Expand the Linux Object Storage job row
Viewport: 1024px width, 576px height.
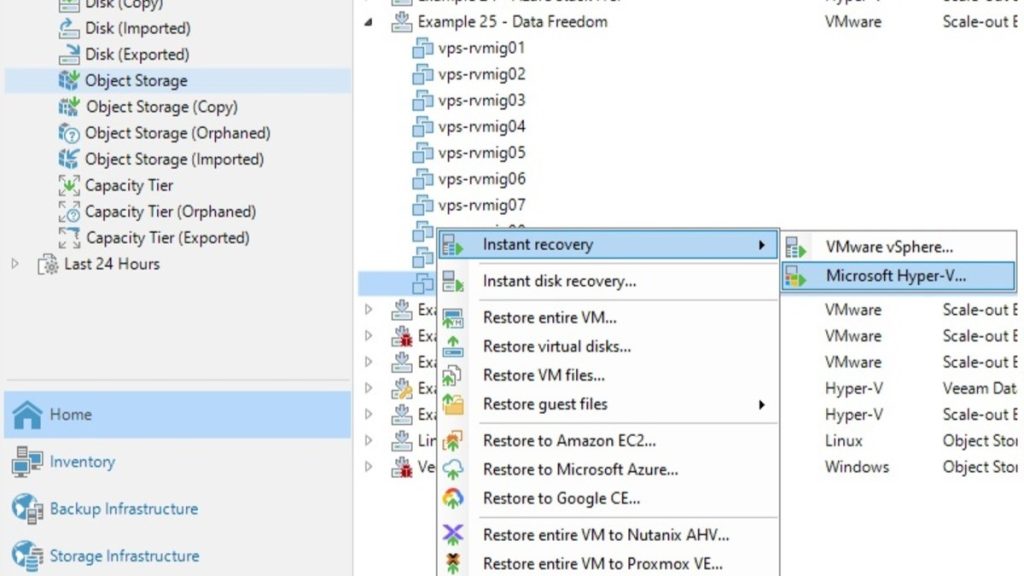368,441
